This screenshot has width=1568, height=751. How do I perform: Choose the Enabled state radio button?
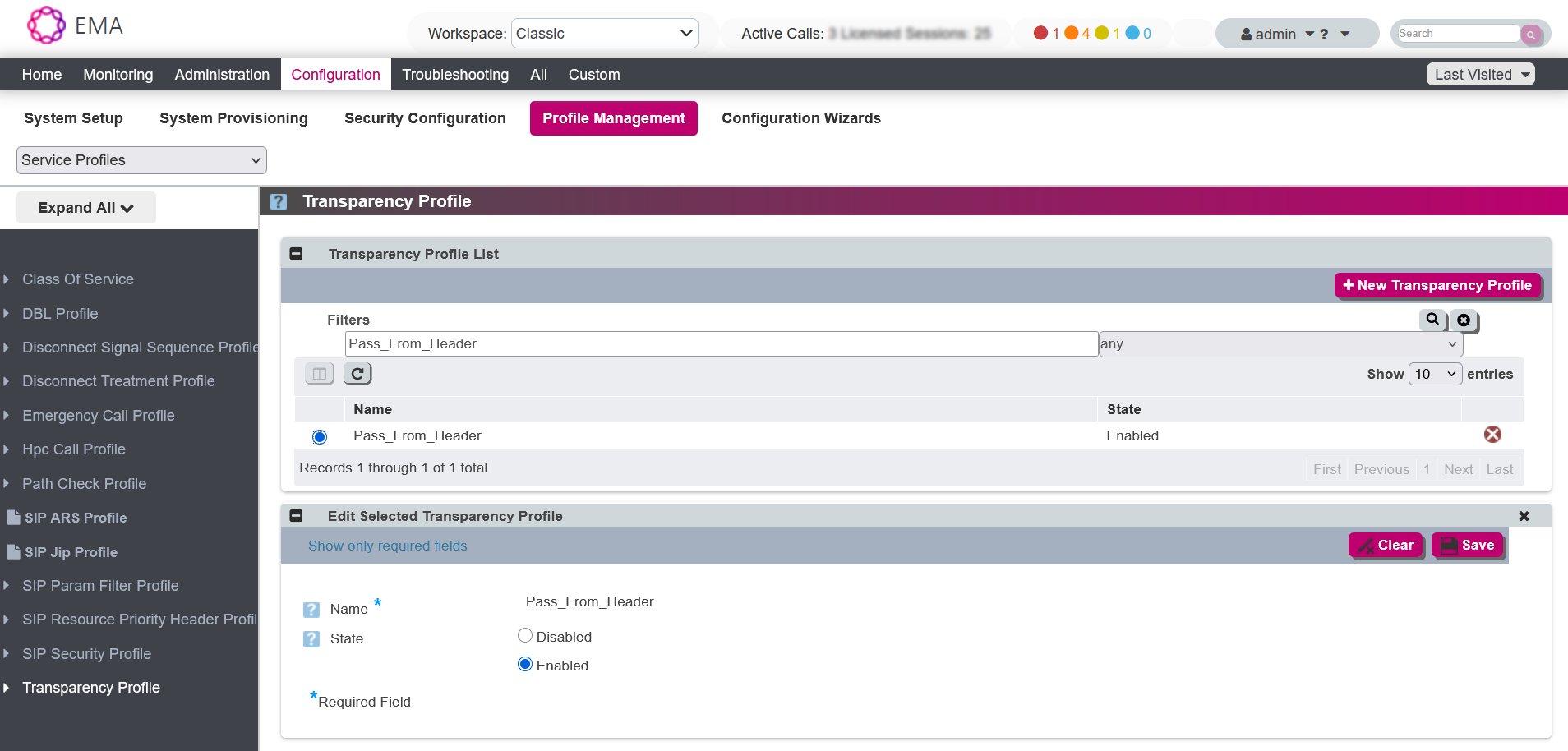[525, 665]
